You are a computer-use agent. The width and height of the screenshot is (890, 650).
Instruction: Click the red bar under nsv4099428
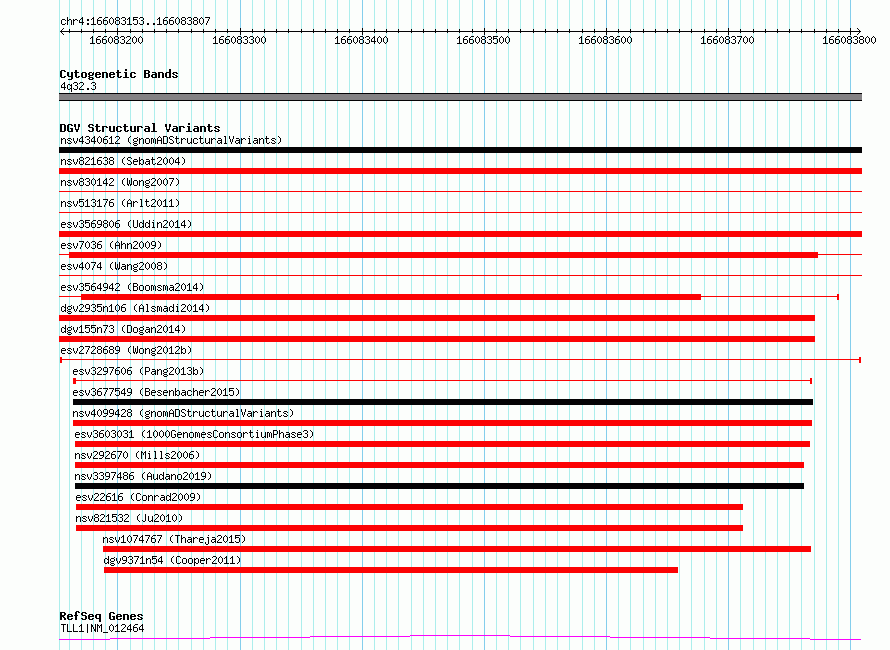pos(442,423)
